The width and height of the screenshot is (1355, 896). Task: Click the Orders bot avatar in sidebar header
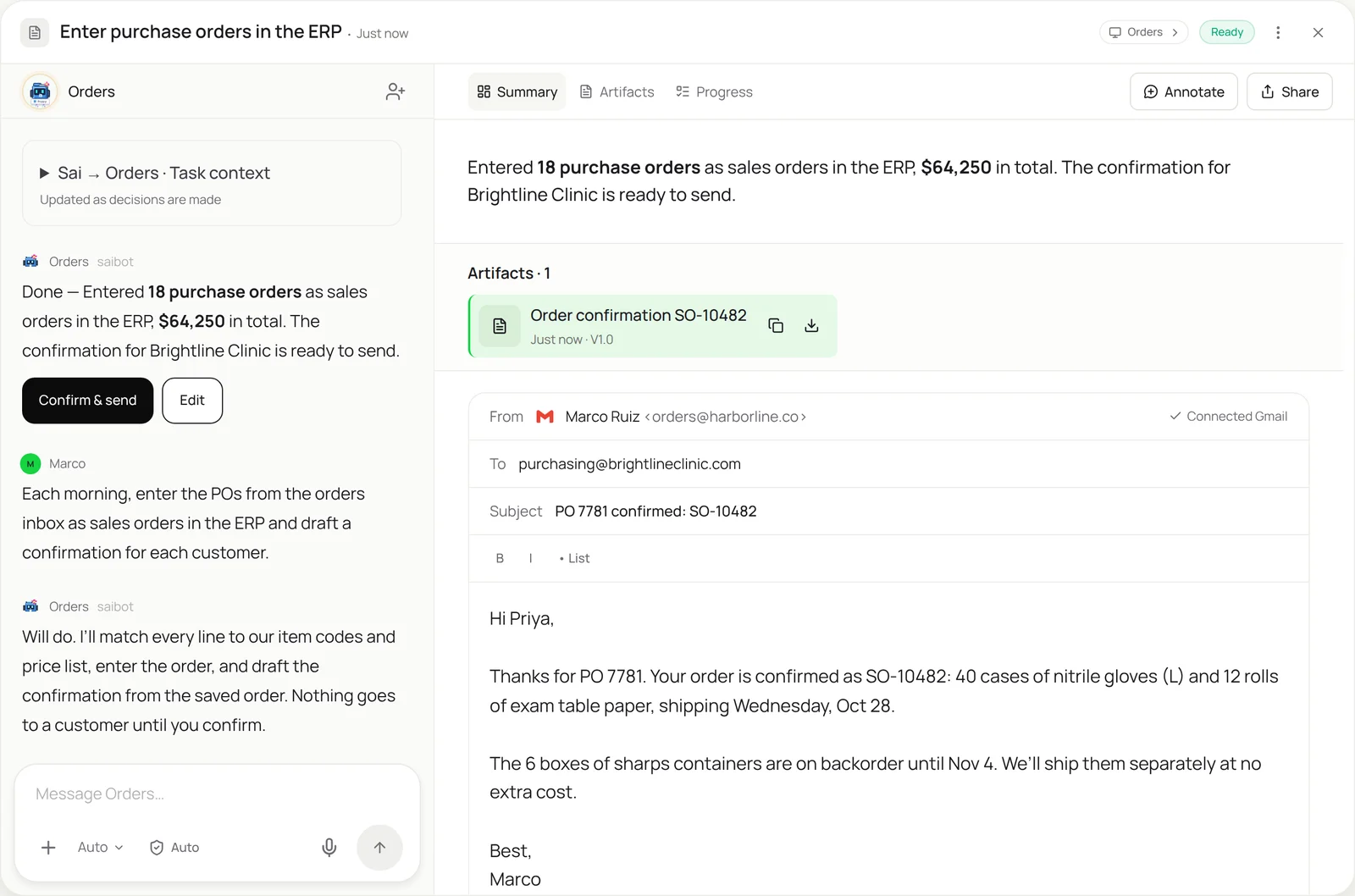click(x=40, y=91)
